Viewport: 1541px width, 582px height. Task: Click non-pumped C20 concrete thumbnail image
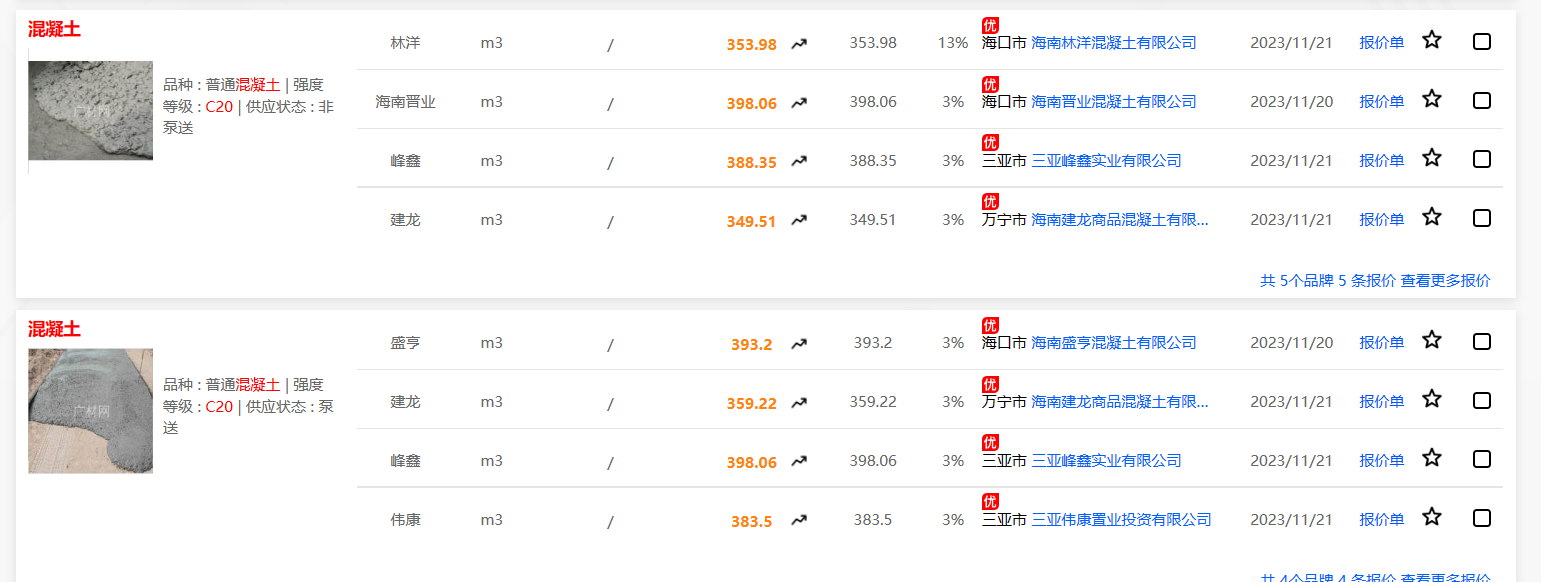pos(91,111)
